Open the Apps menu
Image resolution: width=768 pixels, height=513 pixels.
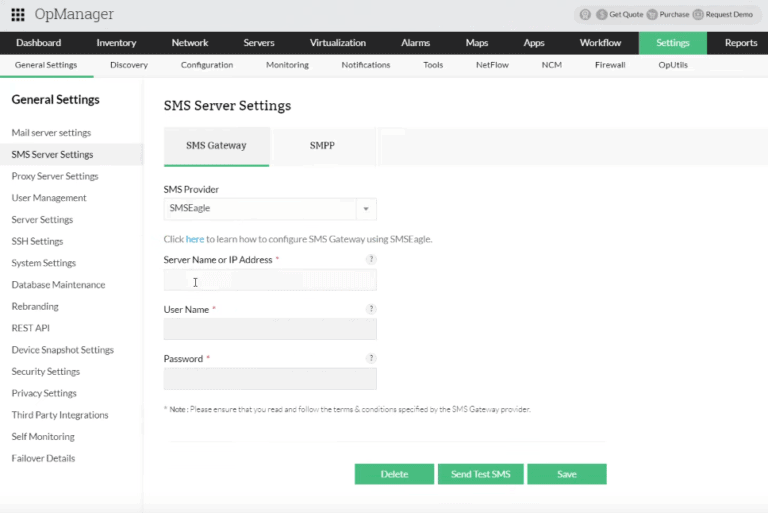pos(533,43)
